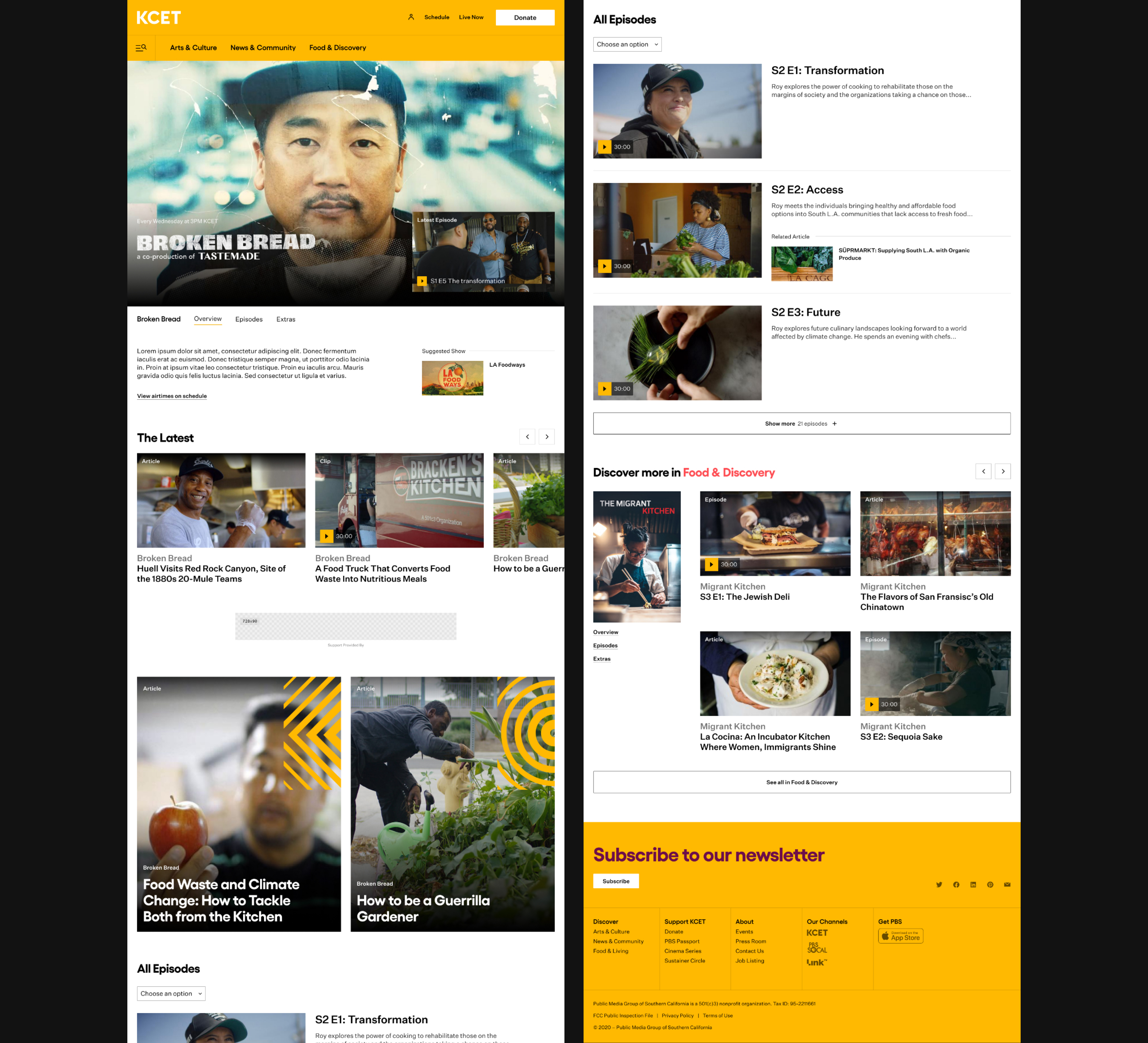This screenshot has height=1043, width=1148.
Task: Go to next item in The Latest carousel
Action: pyautogui.click(x=547, y=437)
